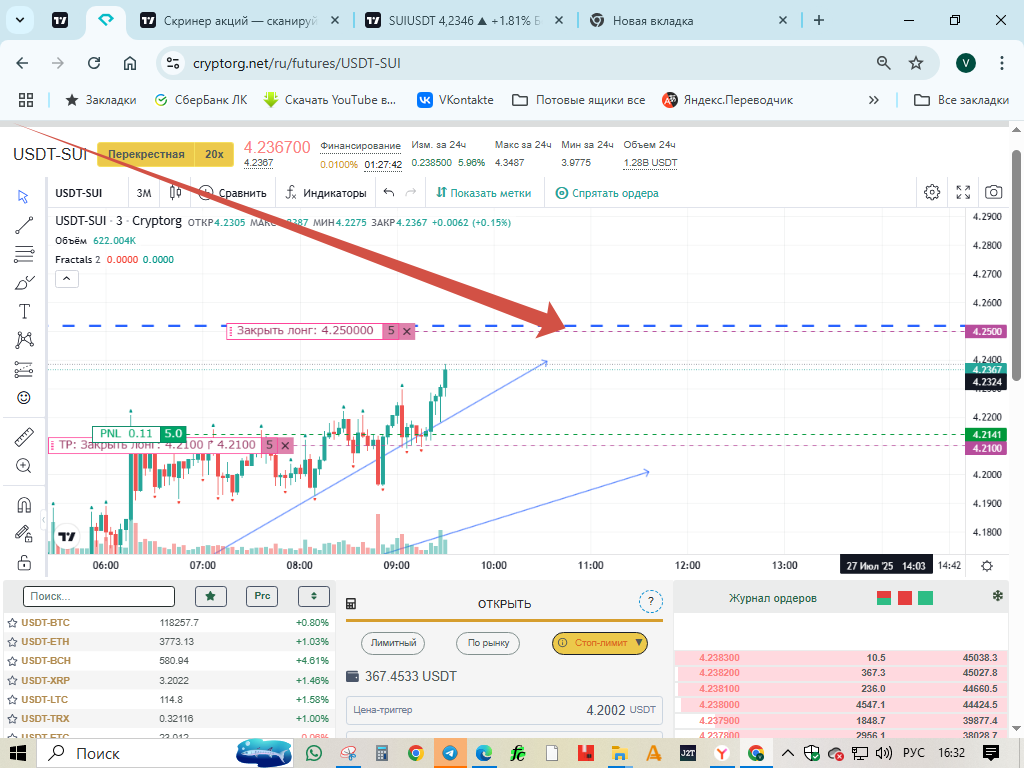Open the Fibonacci/horizontal lines tool
Viewport: 1024px width, 768px height.
tap(24, 254)
